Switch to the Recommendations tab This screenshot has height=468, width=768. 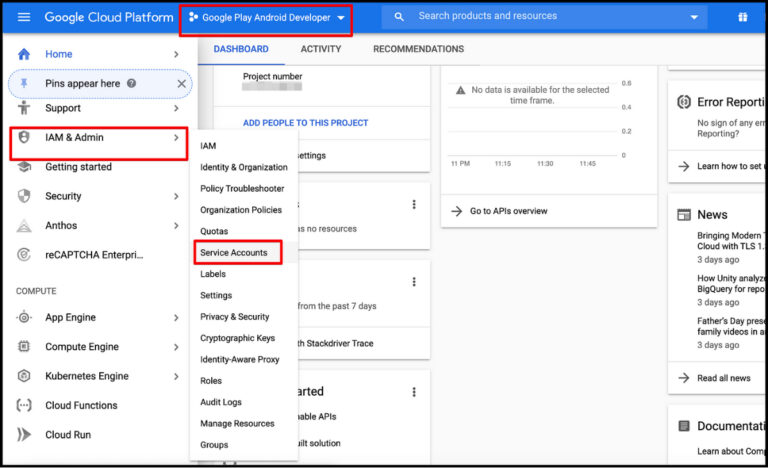pyautogui.click(x=418, y=49)
